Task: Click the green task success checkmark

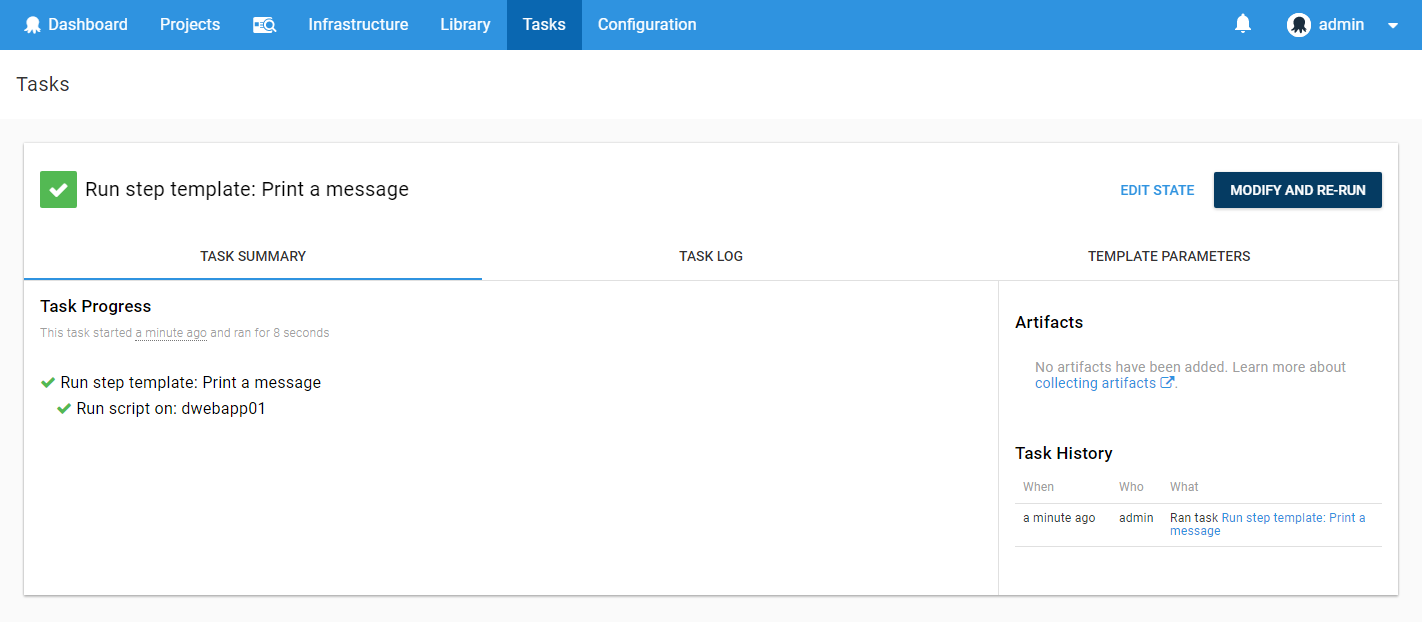Action: click(57, 189)
